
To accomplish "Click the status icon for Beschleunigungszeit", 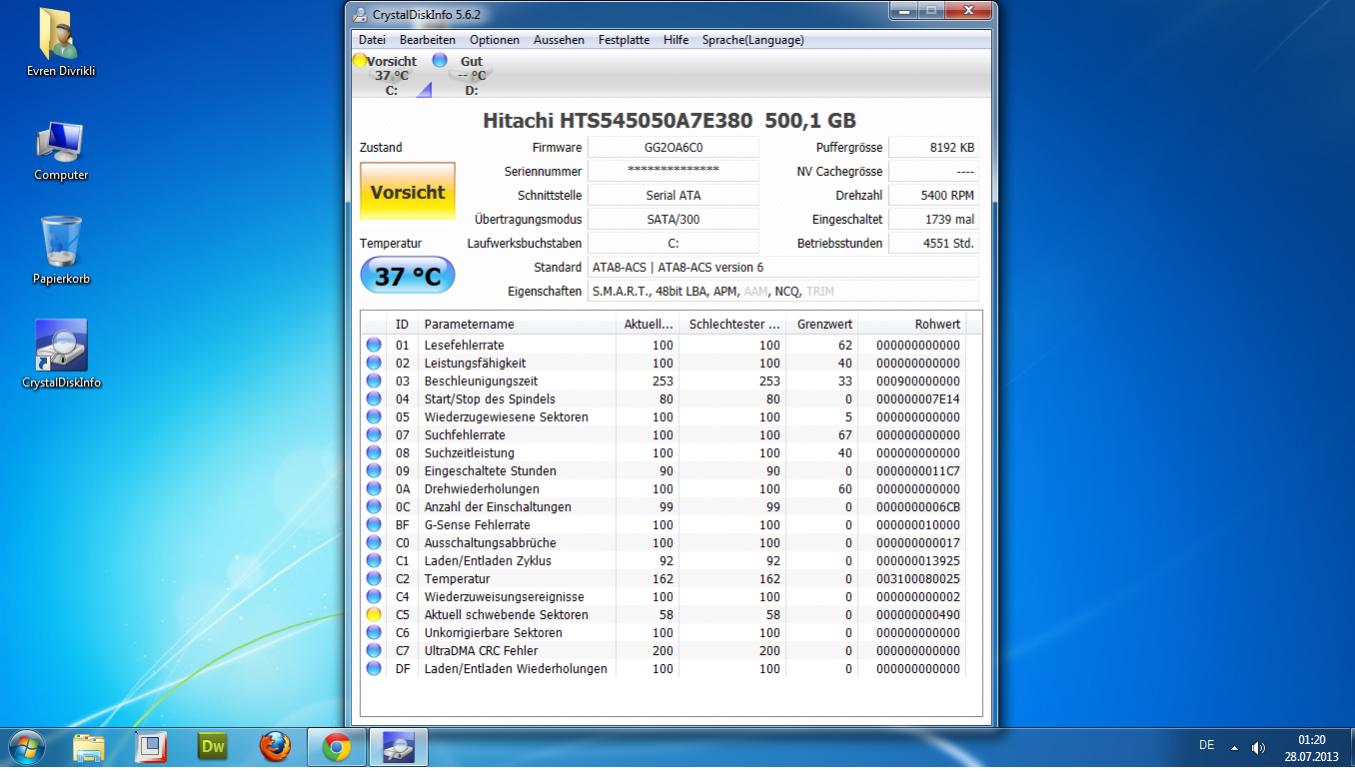I will click(374, 381).
